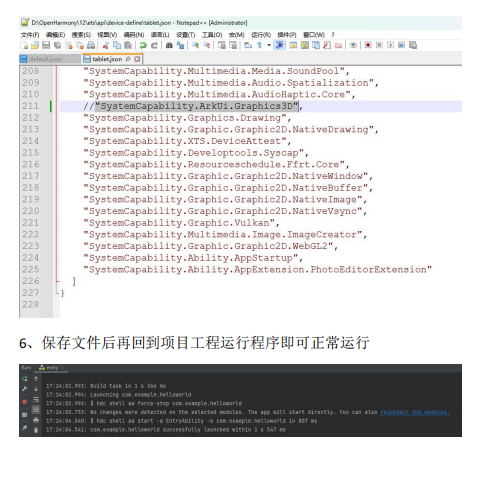The image size is (489, 480).
Task: Open the 插件(P) menu
Action: (x=287, y=35)
